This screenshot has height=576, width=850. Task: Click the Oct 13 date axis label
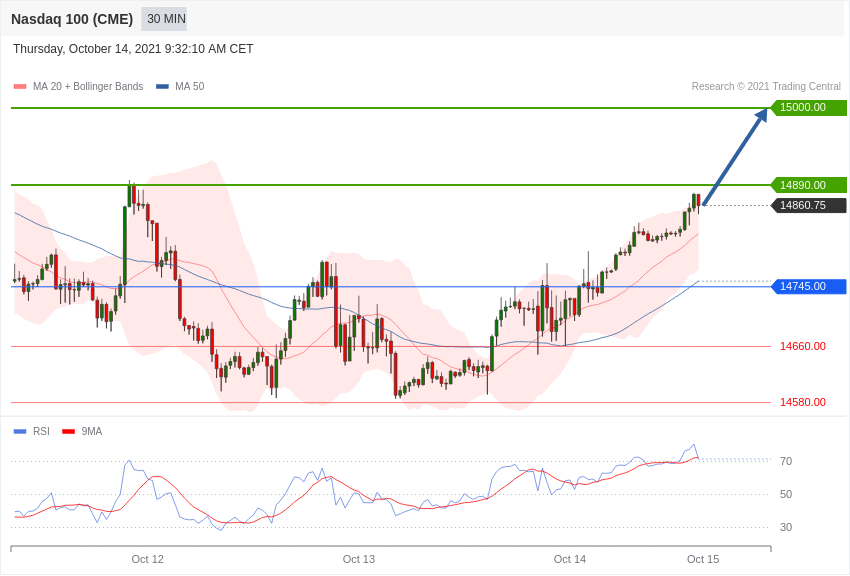click(359, 559)
